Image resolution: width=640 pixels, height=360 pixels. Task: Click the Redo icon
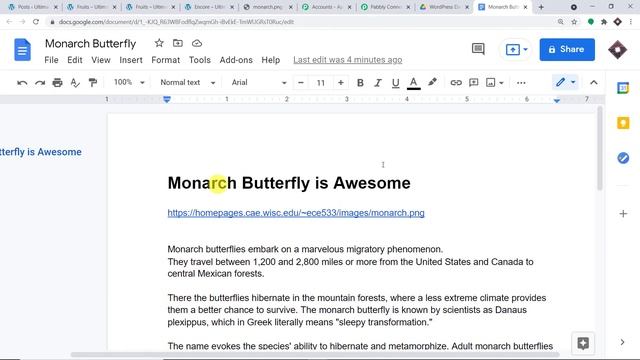click(x=40, y=83)
